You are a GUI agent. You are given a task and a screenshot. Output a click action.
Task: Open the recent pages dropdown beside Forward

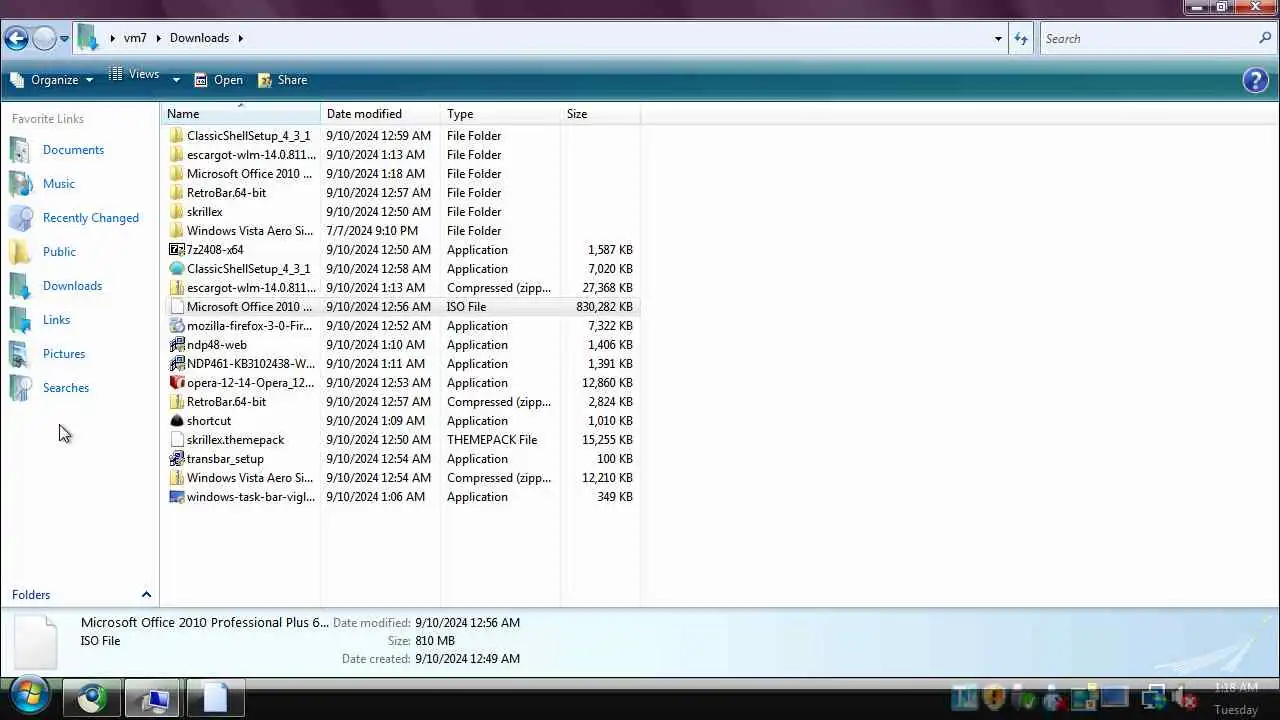click(64, 39)
